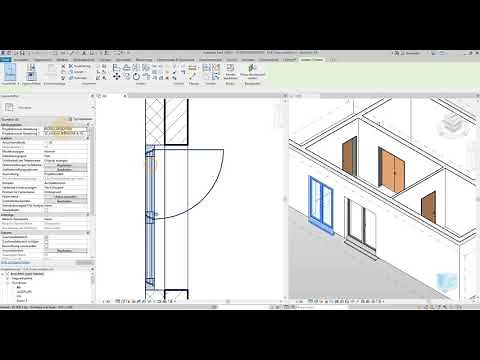Select the Copy tool in Modify panel
The image size is (480, 360).
(126, 77)
